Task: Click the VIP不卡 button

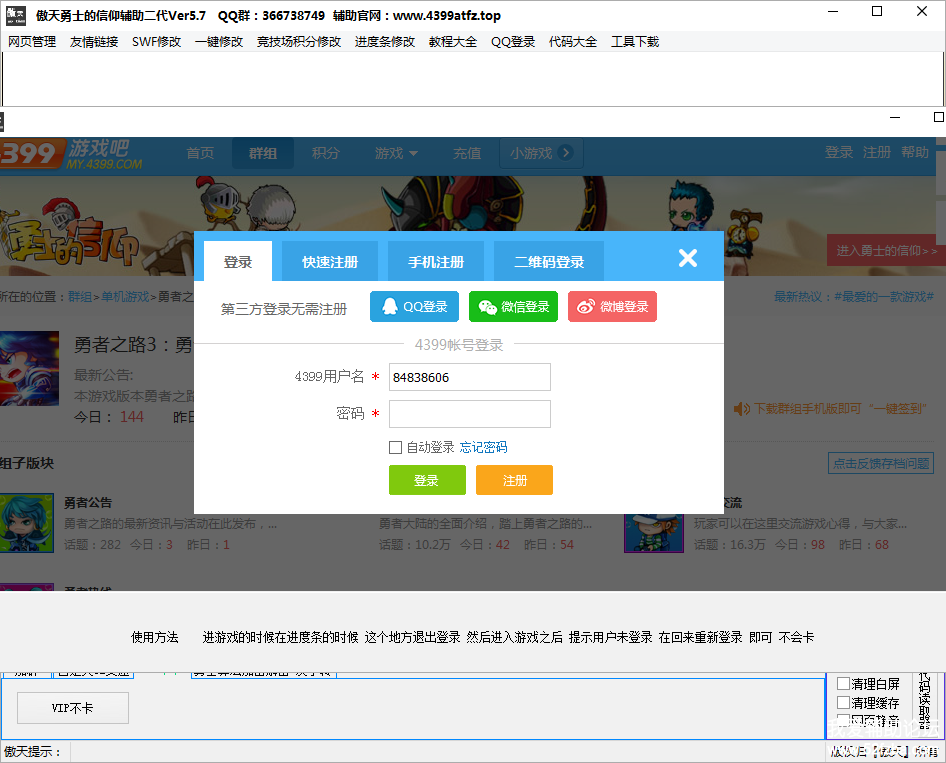Action: (x=72, y=708)
